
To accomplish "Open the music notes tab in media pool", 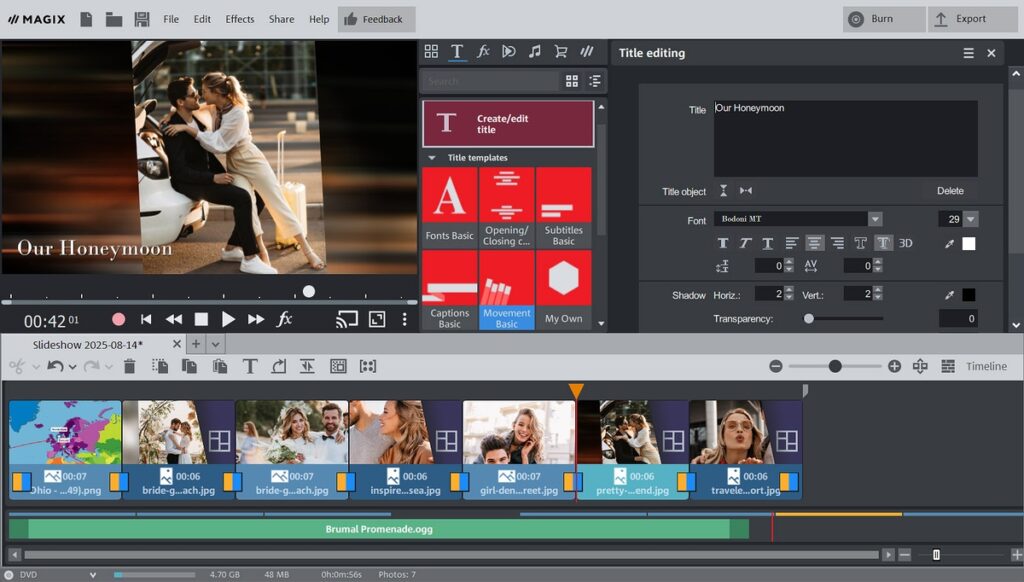I will [536, 51].
